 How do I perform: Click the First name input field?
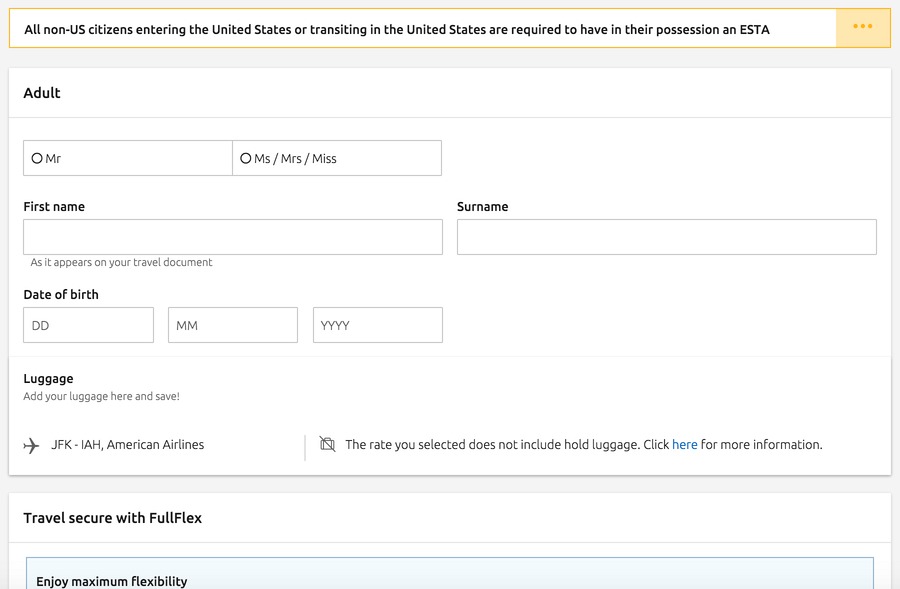tap(233, 237)
